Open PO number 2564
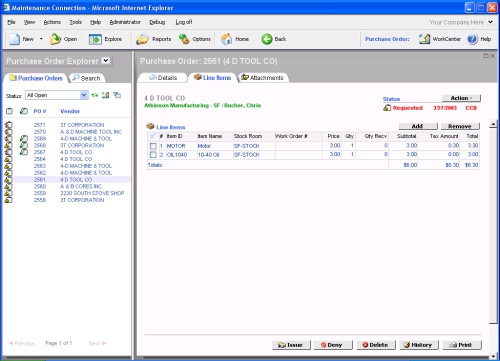The image size is (500, 361). point(40,159)
